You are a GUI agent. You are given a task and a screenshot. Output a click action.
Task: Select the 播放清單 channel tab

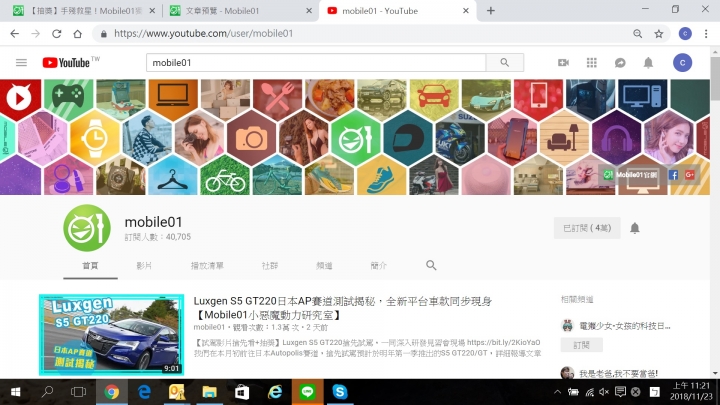click(x=207, y=266)
